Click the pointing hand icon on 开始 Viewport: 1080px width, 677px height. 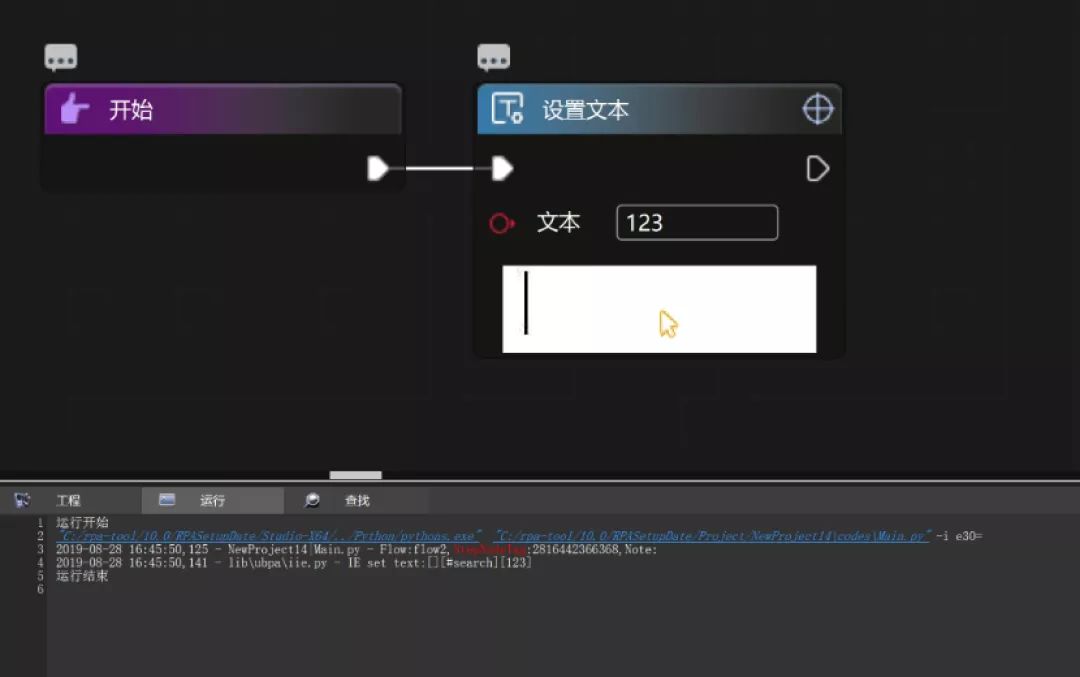pos(74,109)
